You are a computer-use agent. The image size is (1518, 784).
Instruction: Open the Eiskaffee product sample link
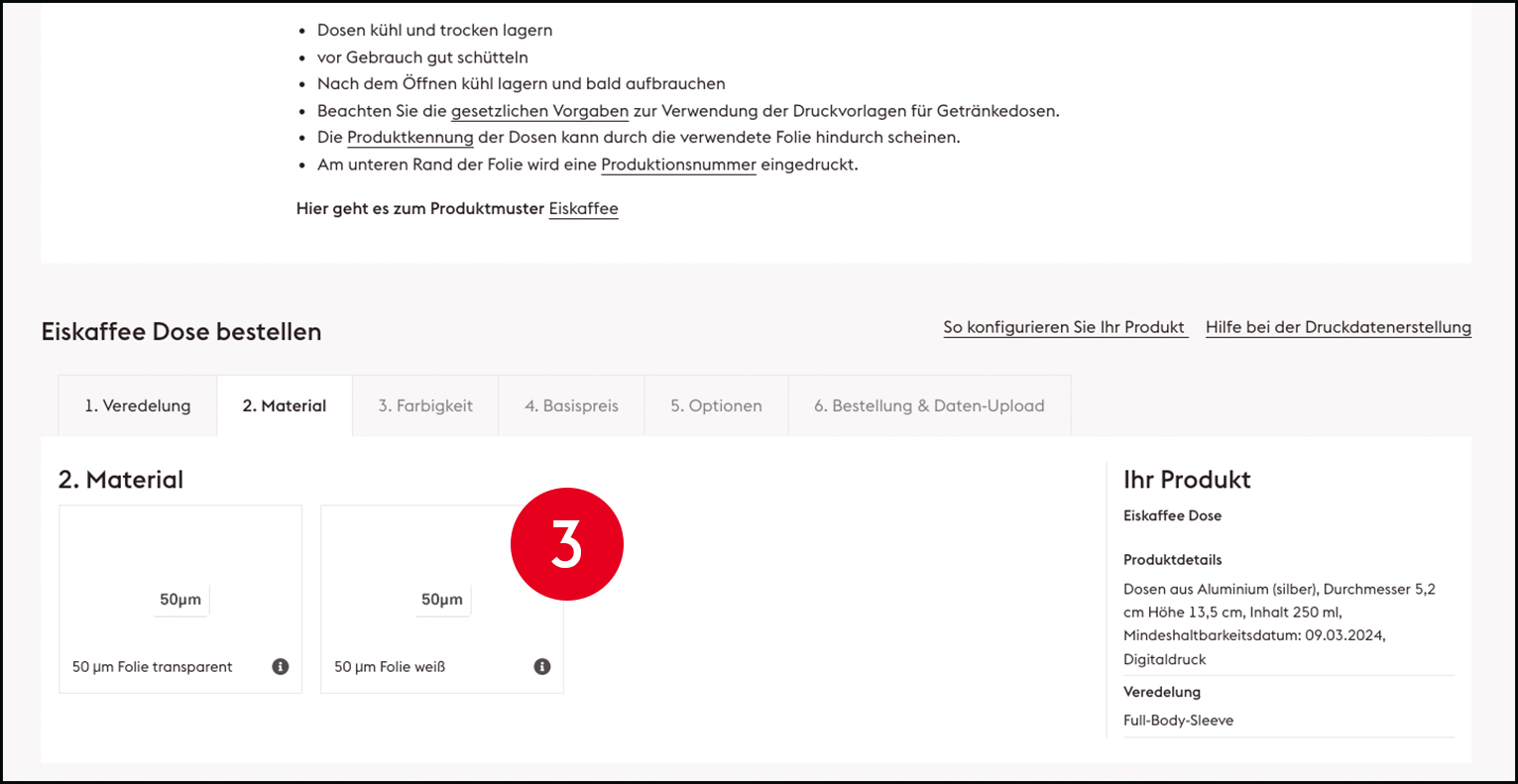583,209
